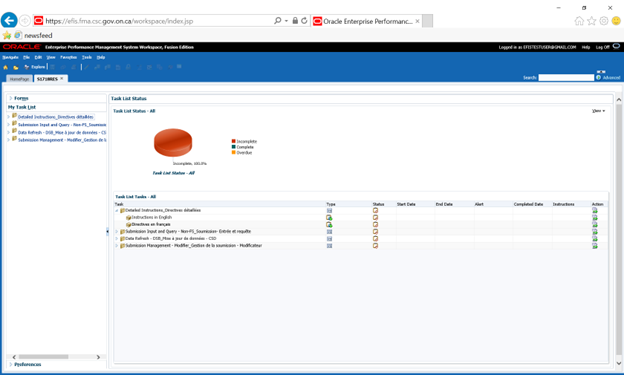Click the Incomplete red legend swatch
Image resolution: width=624 pixels, height=375 pixels.
234,141
